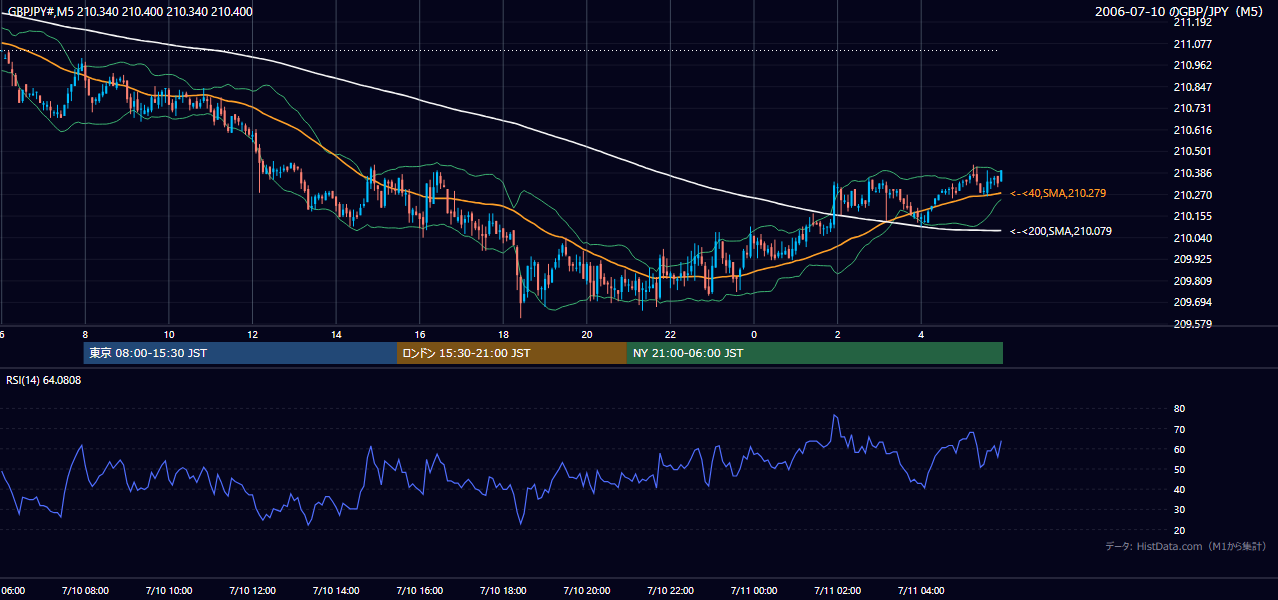Viewport: 1278px width, 600px height.
Task: Click the 7/11 02:00 time axis label
Action: [x=837, y=590]
